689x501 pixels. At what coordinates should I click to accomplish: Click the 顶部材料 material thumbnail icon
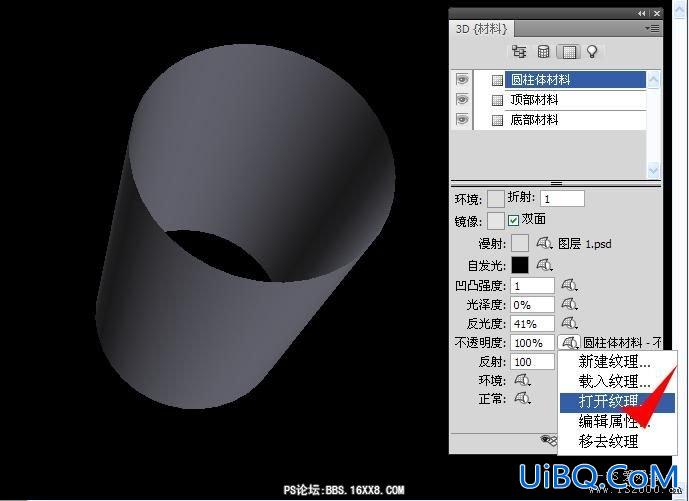point(497,100)
